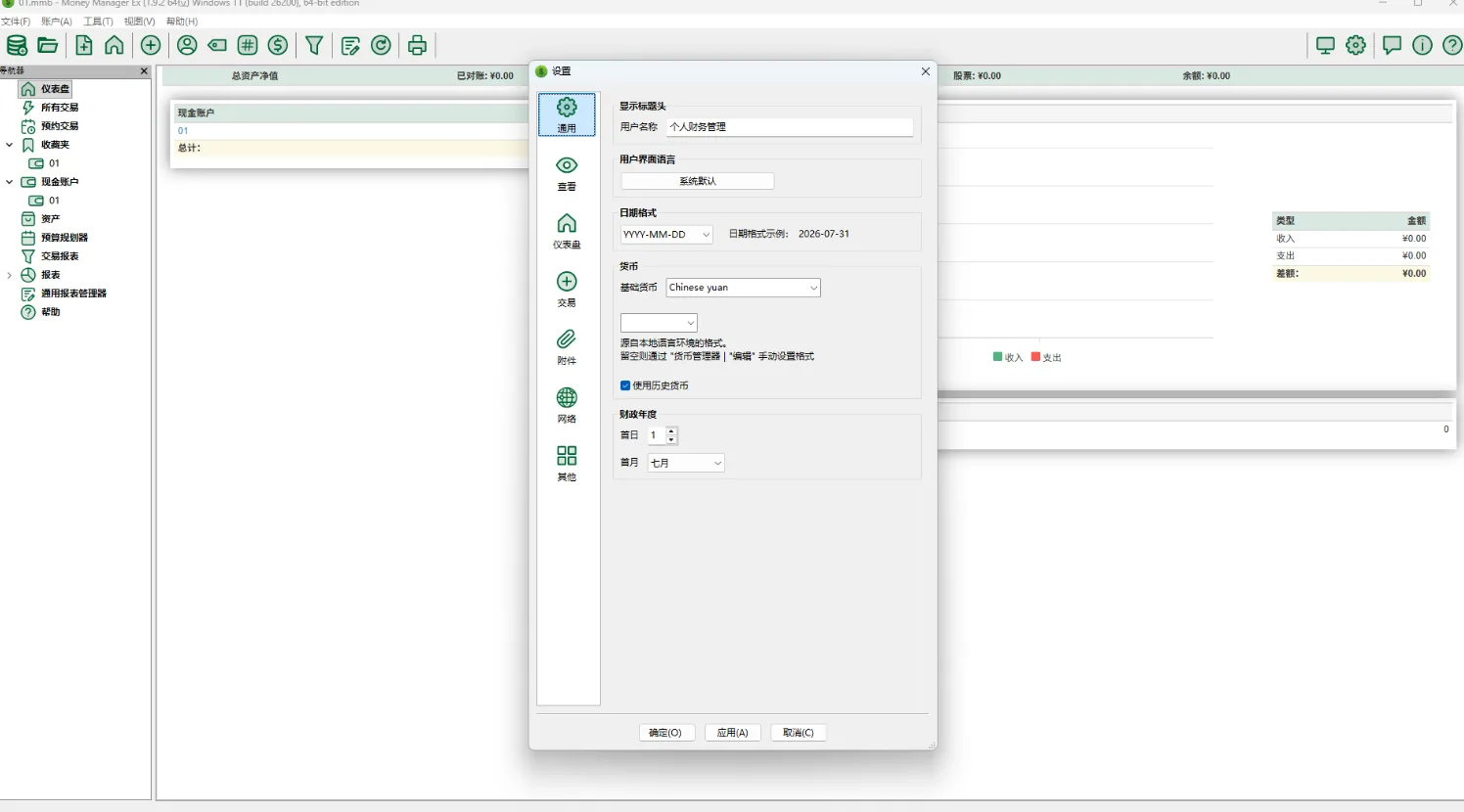Click the first-day spin box field
Screen dimensions: 1464x812
(x=657, y=435)
